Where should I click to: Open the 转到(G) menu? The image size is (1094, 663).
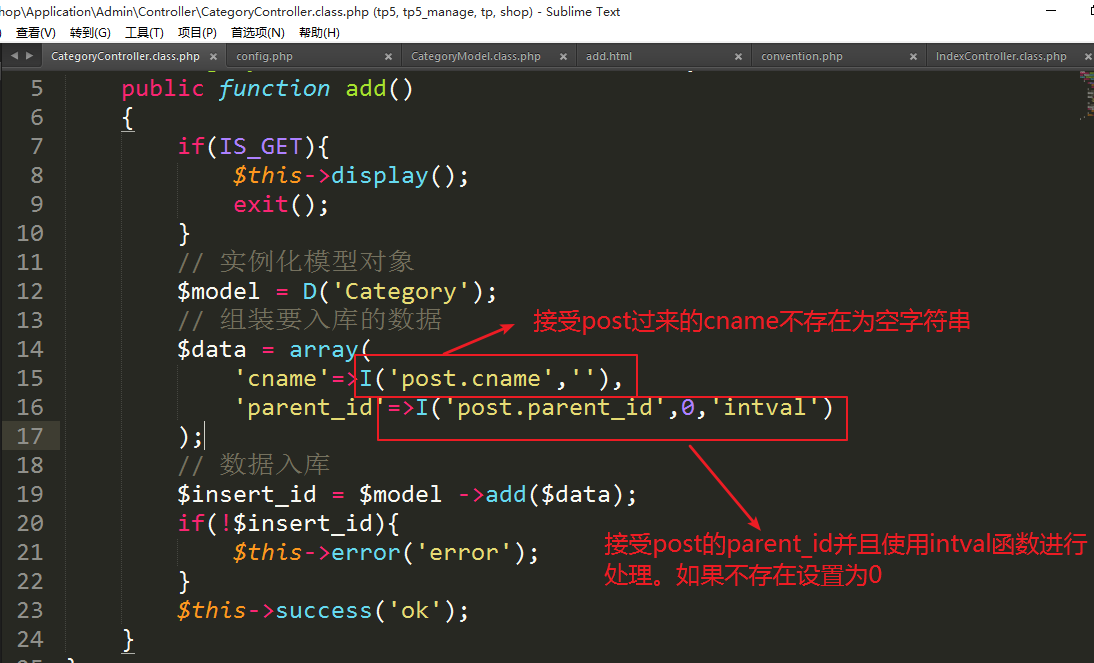coord(90,33)
